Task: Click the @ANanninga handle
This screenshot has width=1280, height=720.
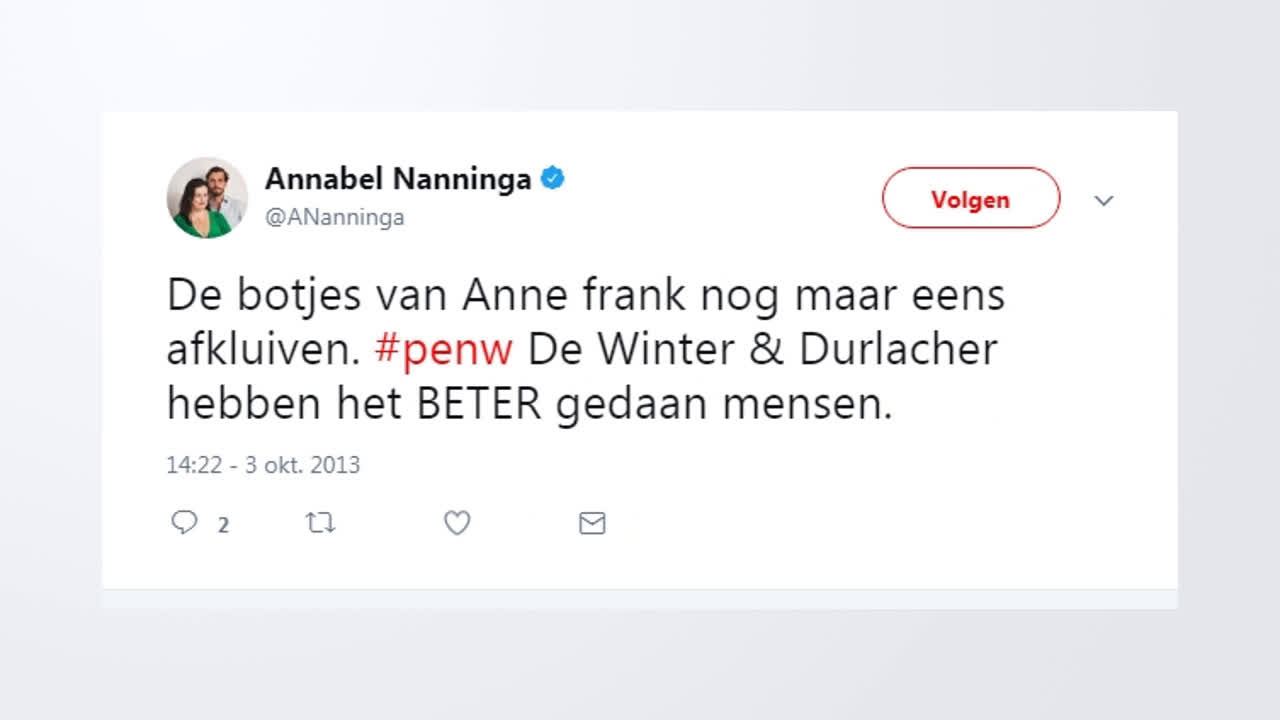Action: point(334,218)
